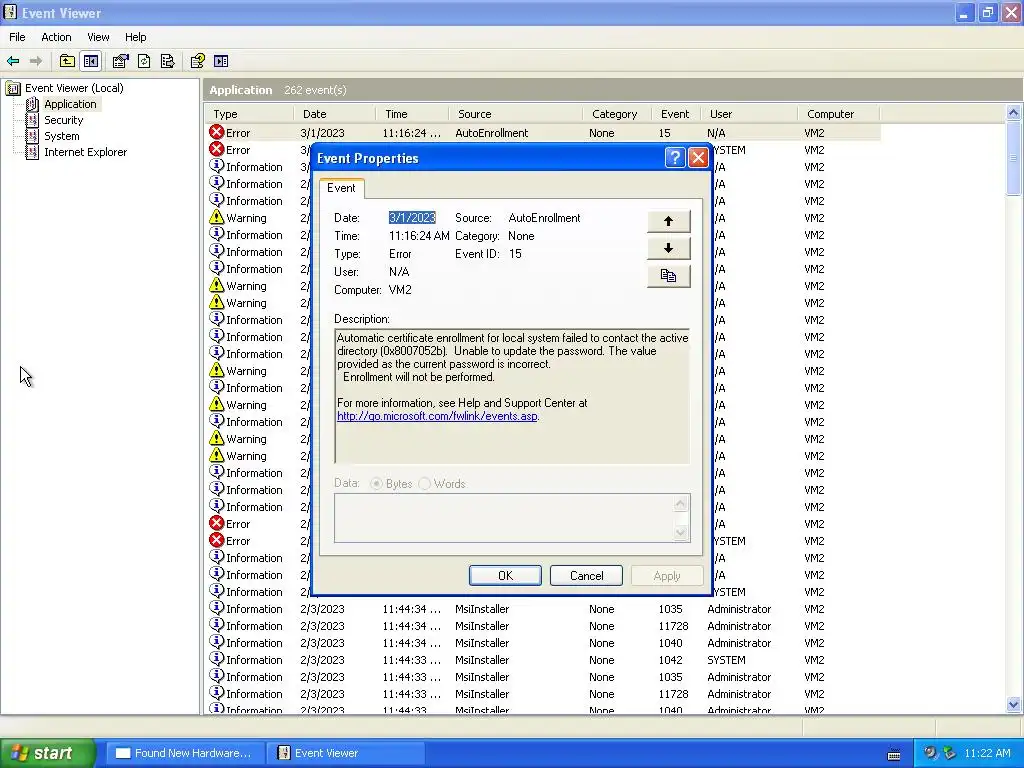Click the Export List toolbar icon
Screen dimensions: 1024x768
pyautogui.click(x=168, y=61)
